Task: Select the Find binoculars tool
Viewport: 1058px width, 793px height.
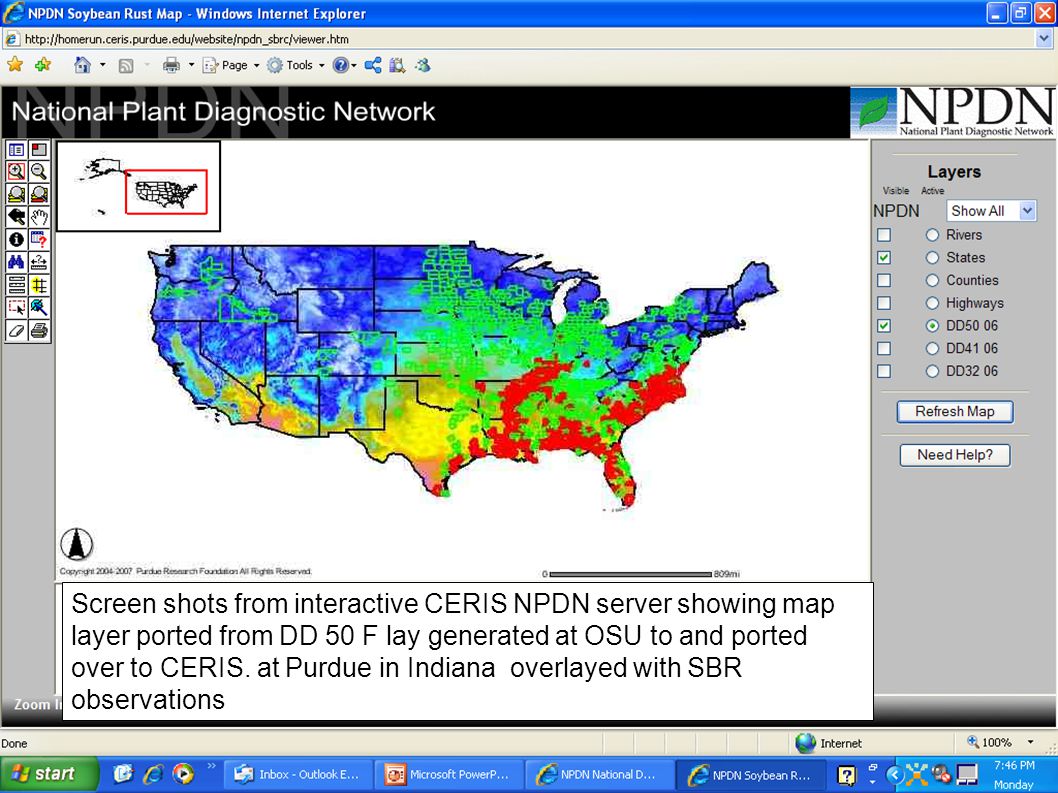Action: tap(17, 262)
